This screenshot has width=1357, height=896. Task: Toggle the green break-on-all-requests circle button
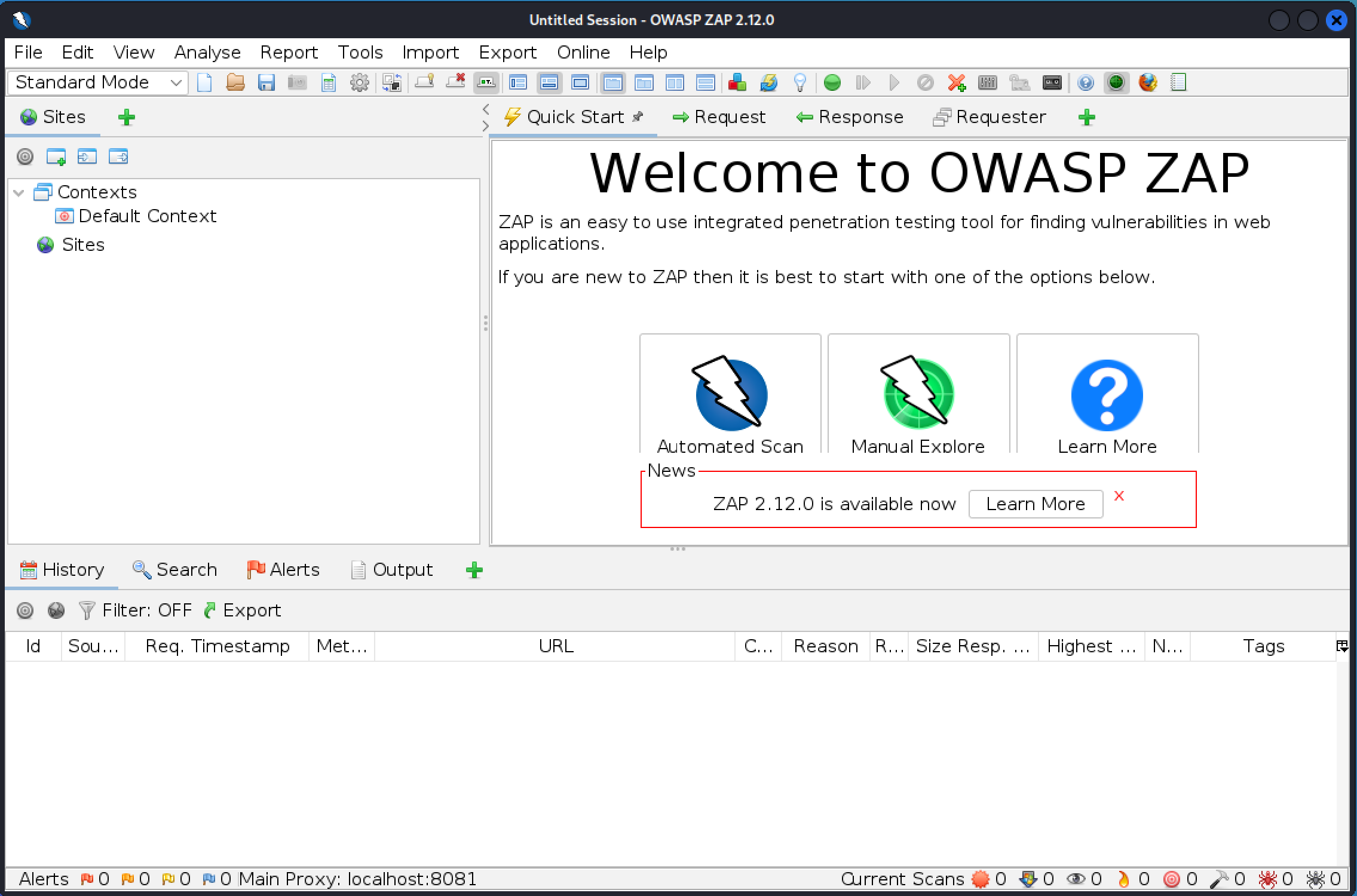click(x=832, y=82)
